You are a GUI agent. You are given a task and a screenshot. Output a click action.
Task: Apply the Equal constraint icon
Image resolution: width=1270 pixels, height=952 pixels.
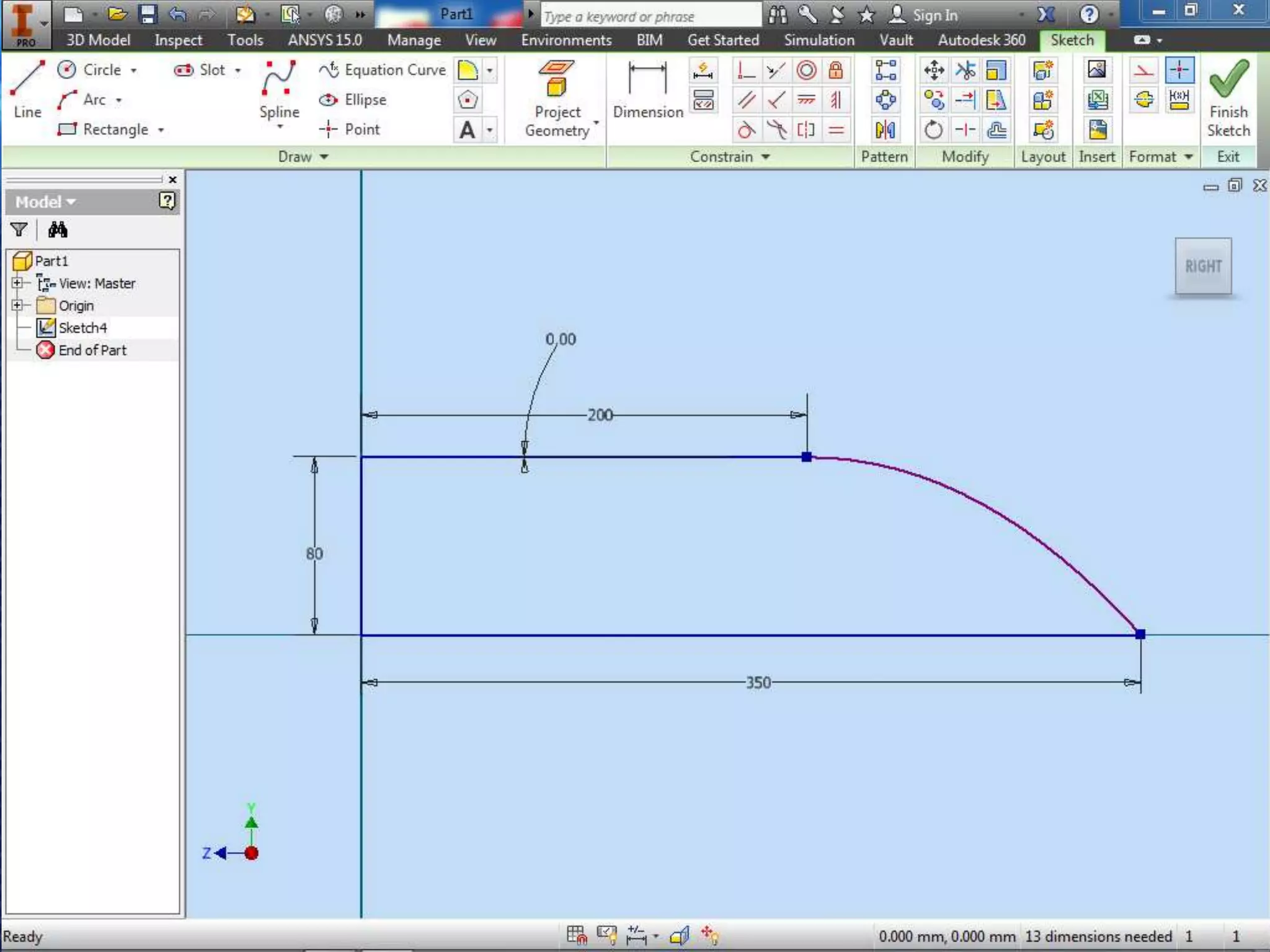tap(836, 130)
